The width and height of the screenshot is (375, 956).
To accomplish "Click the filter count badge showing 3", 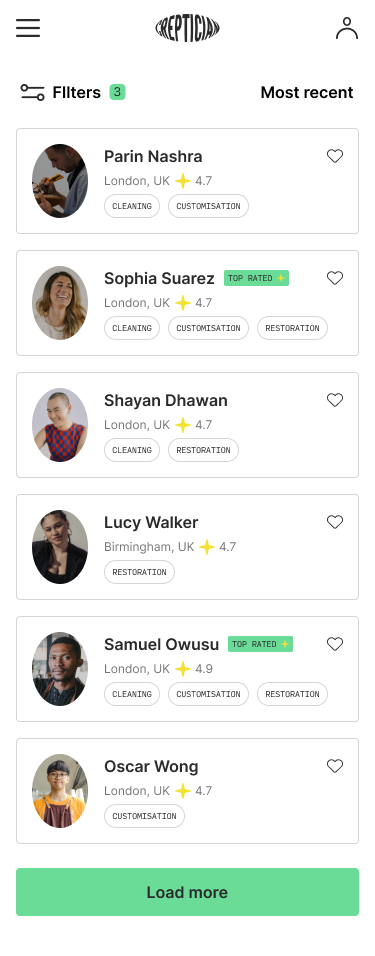I will pos(118,92).
